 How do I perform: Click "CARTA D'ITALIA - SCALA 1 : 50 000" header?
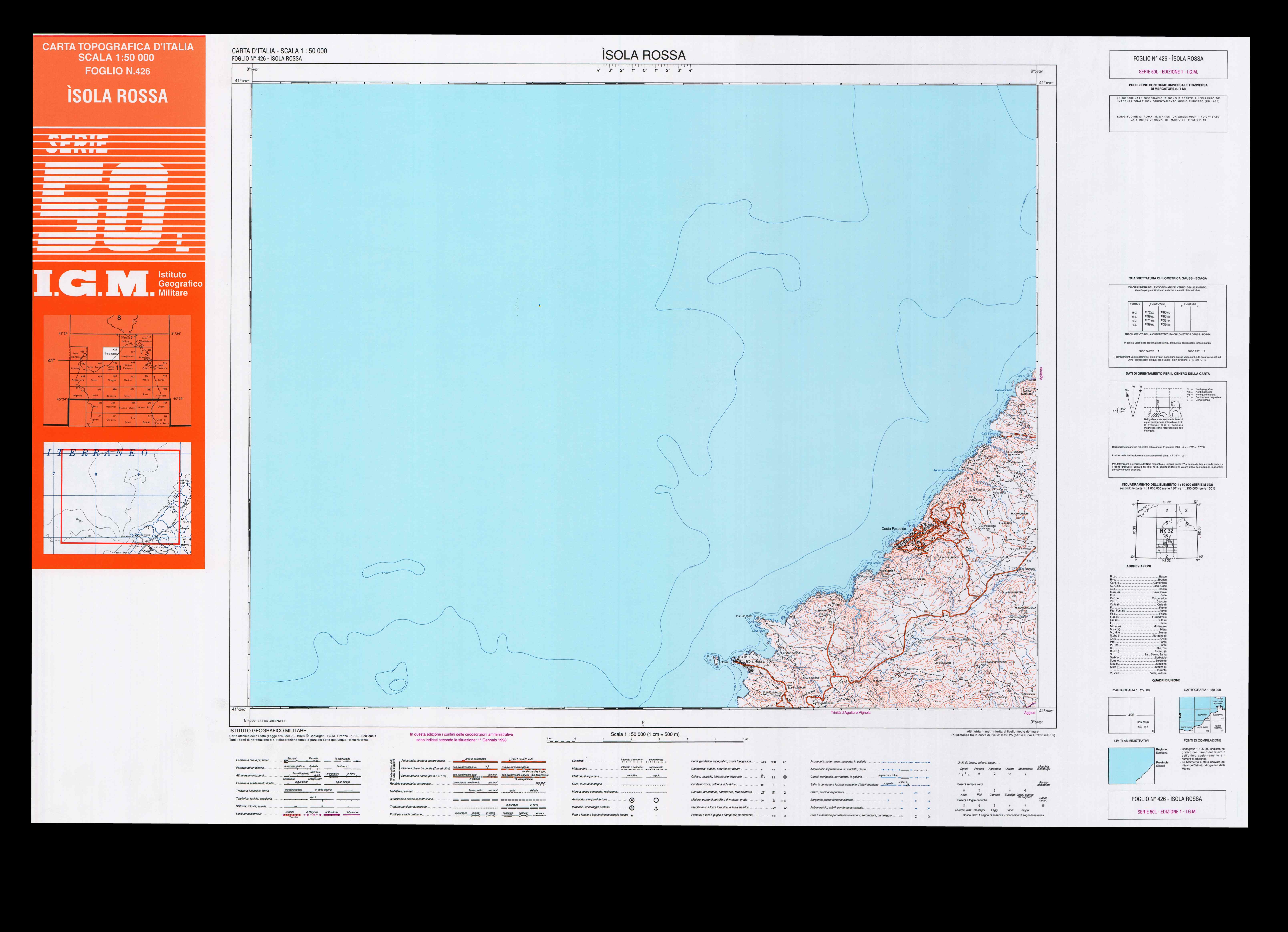pyautogui.click(x=280, y=51)
